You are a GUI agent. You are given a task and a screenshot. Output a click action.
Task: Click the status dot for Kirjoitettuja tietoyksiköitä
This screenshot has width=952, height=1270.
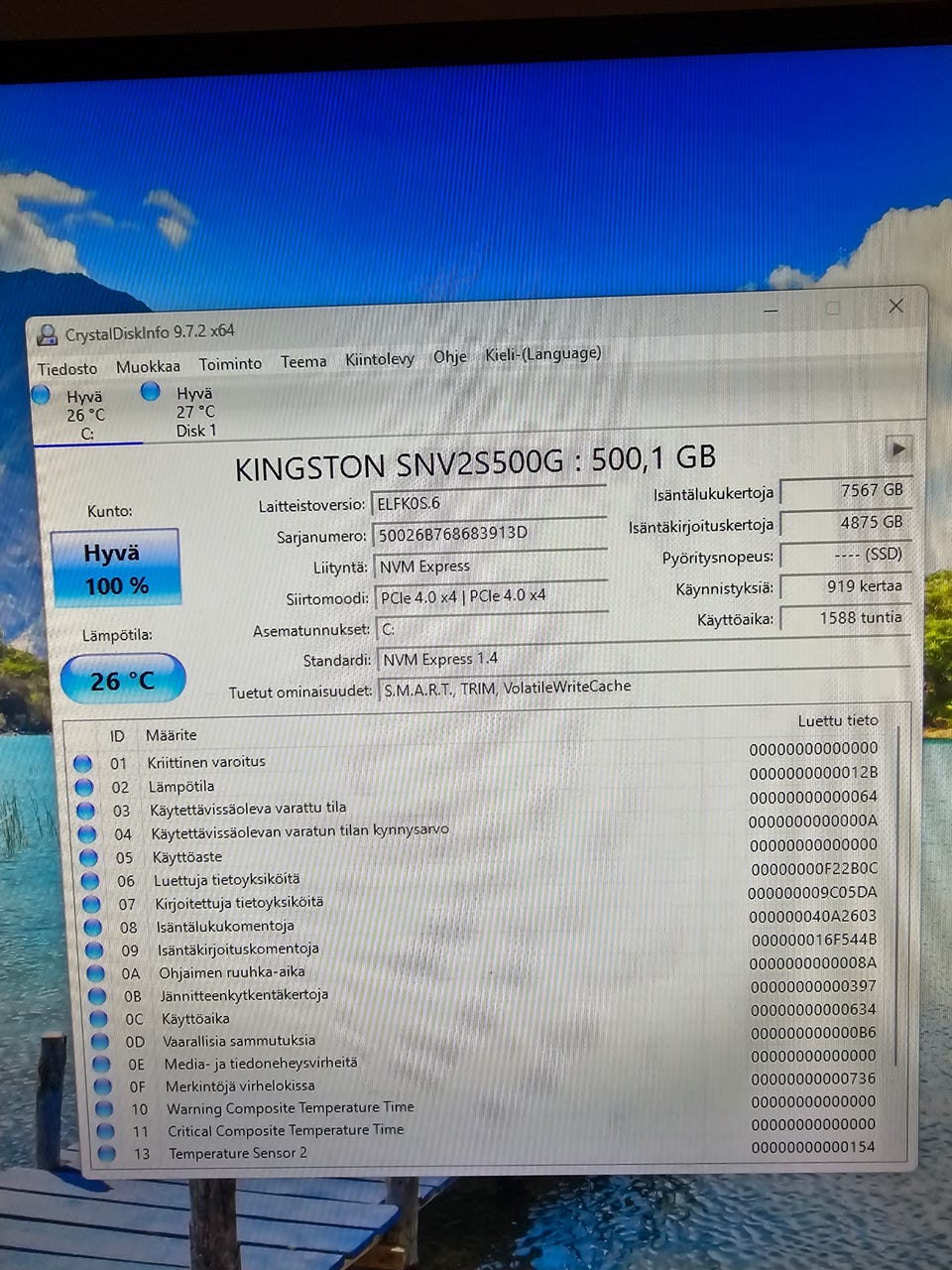(x=91, y=905)
